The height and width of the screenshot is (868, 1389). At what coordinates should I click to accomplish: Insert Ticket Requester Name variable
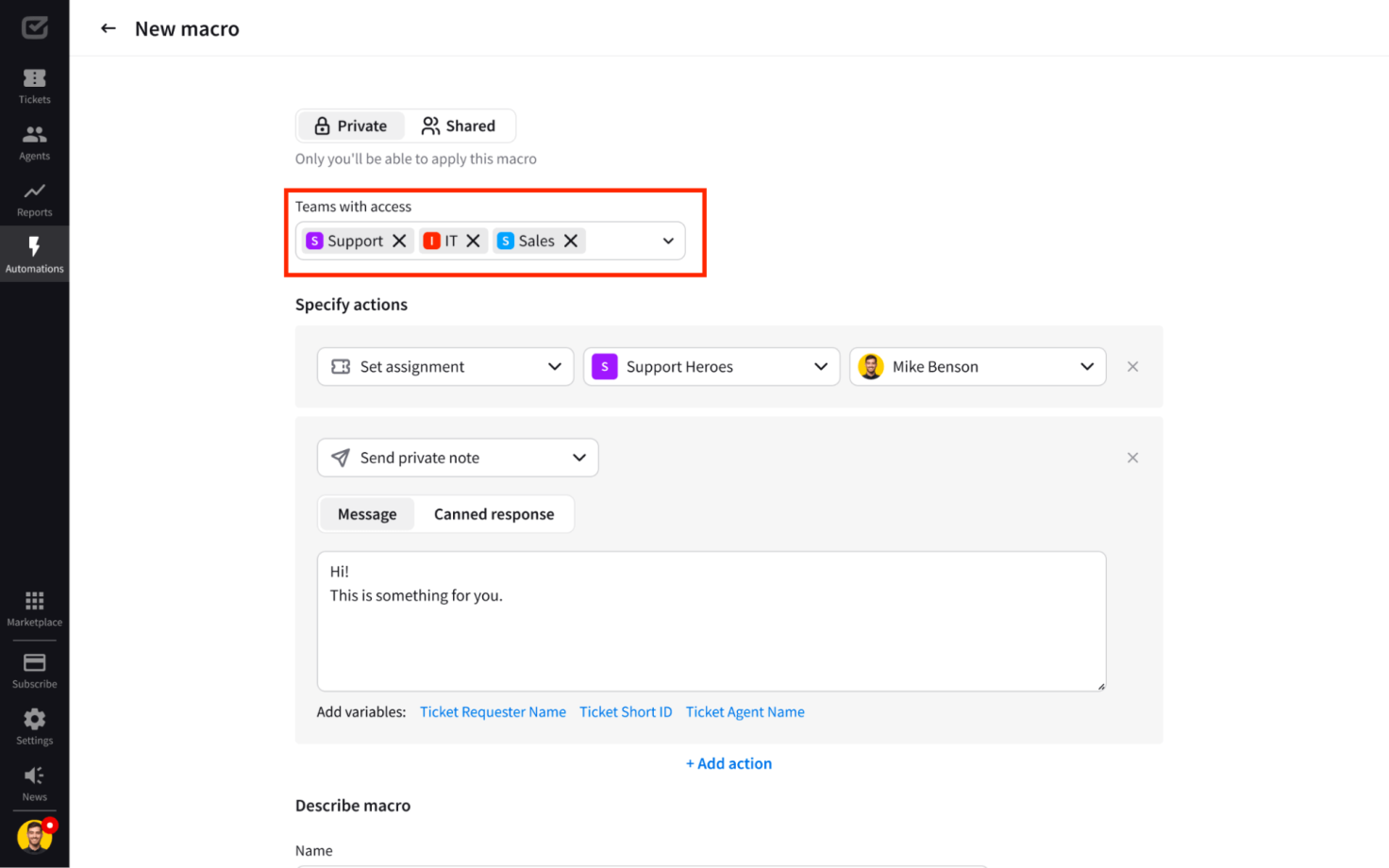click(493, 712)
